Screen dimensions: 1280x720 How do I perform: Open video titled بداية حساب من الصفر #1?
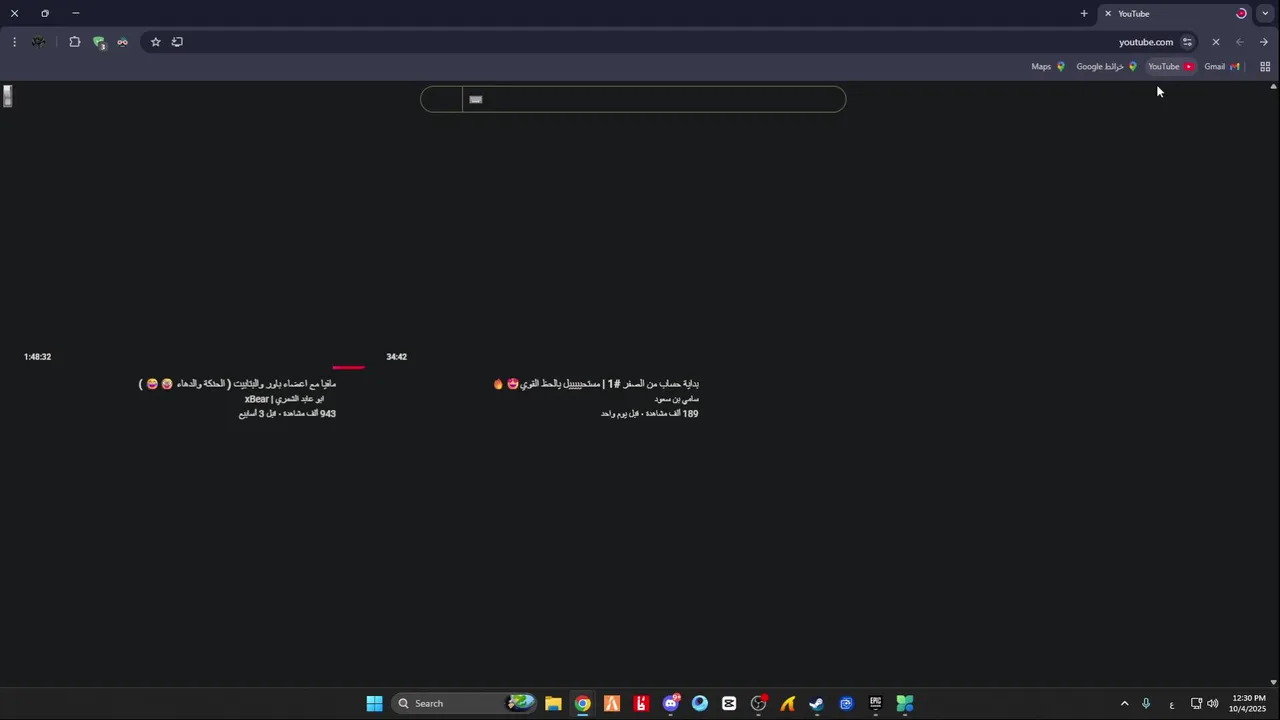point(596,384)
